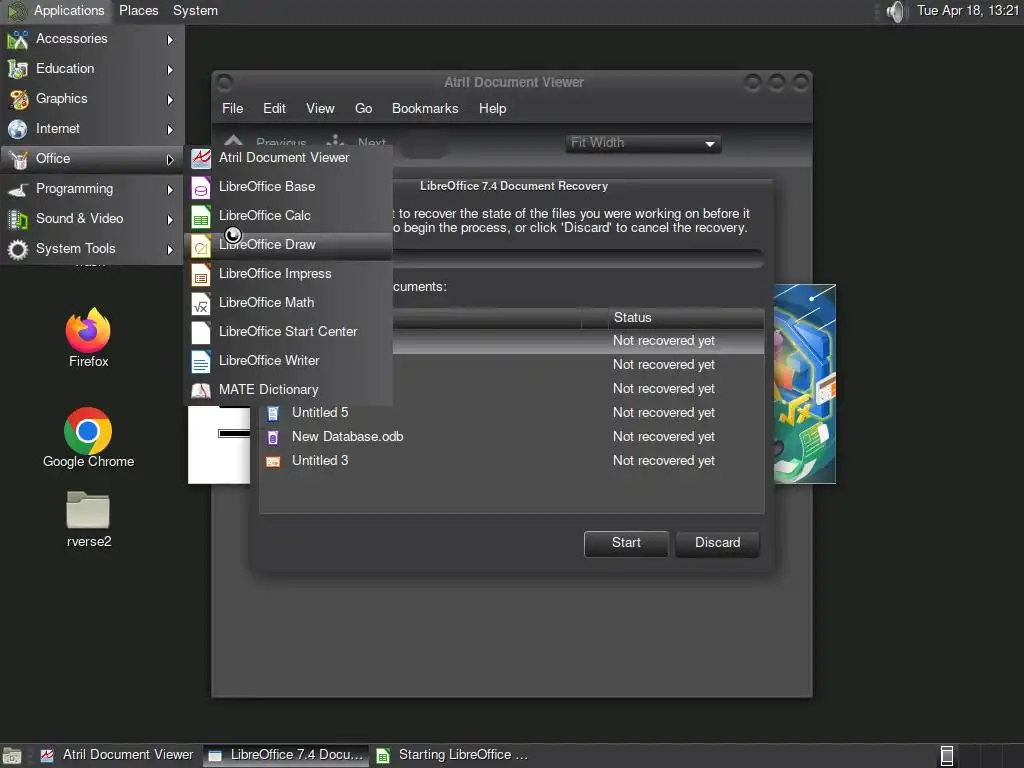Click the Education category icon
The height and width of the screenshot is (768, 1024).
click(x=18, y=69)
